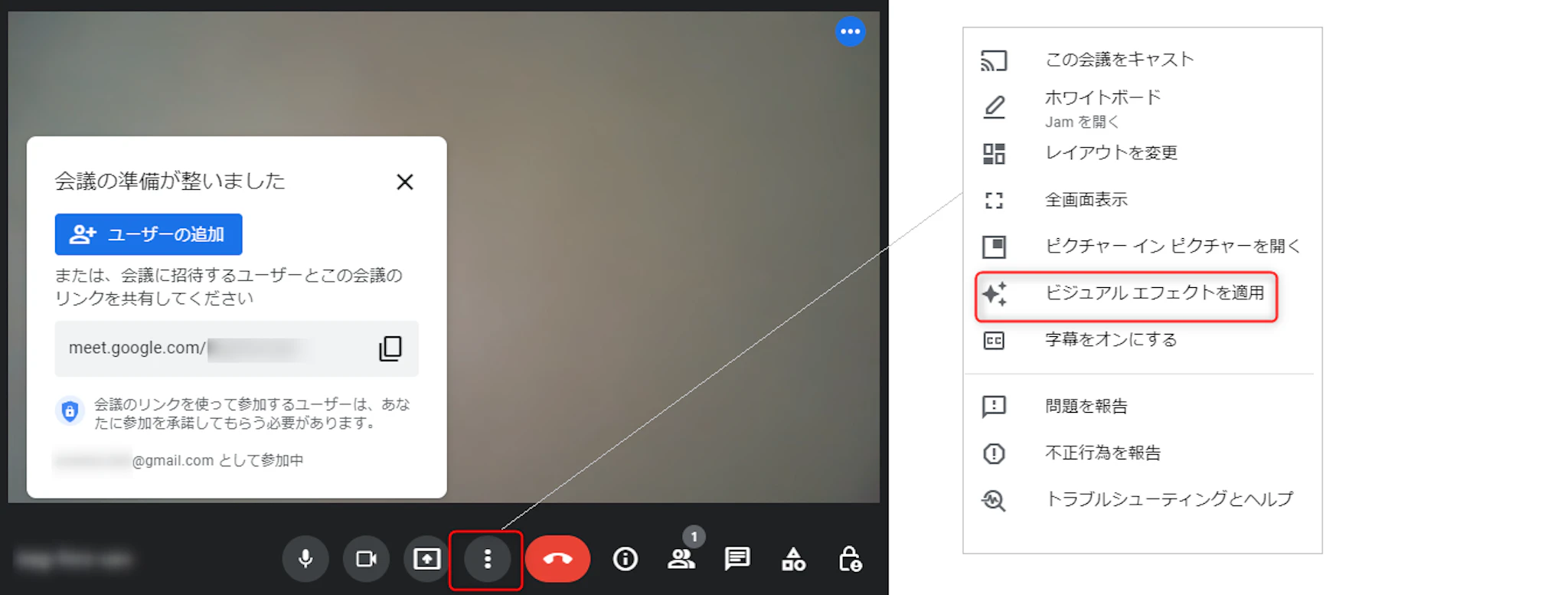
Task: Show the participants list
Action: point(681,559)
